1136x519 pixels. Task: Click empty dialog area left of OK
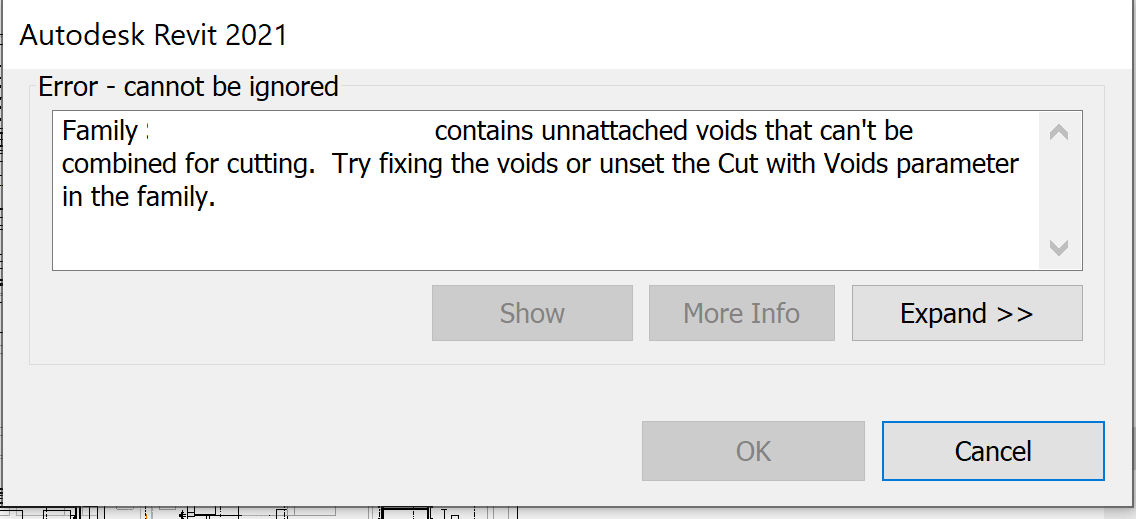pos(330,450)
